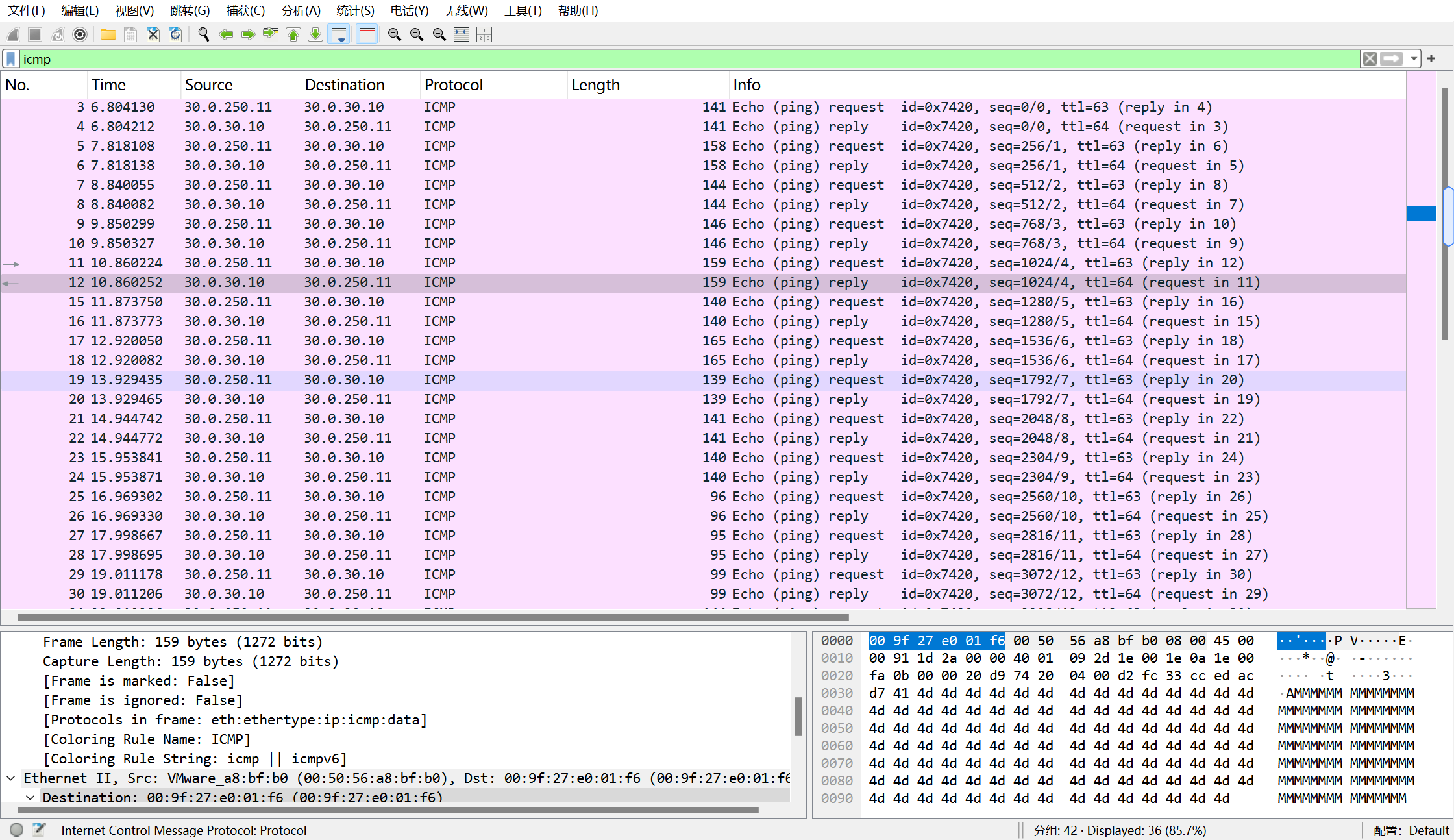1454x840 pixels.
Task: Click the packet list horizontal scrollbar
Action: 432,617
